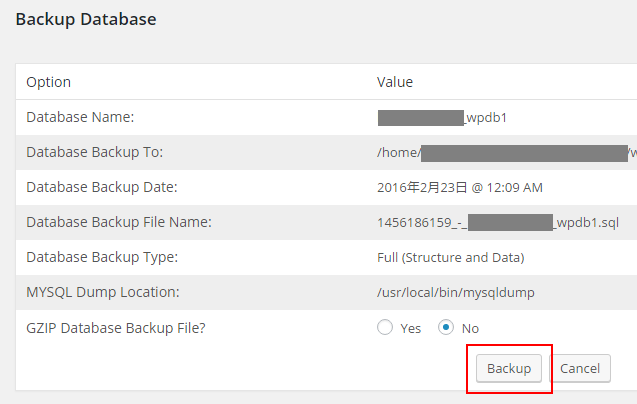Click the Database Backup Type label

coord(101,257)
